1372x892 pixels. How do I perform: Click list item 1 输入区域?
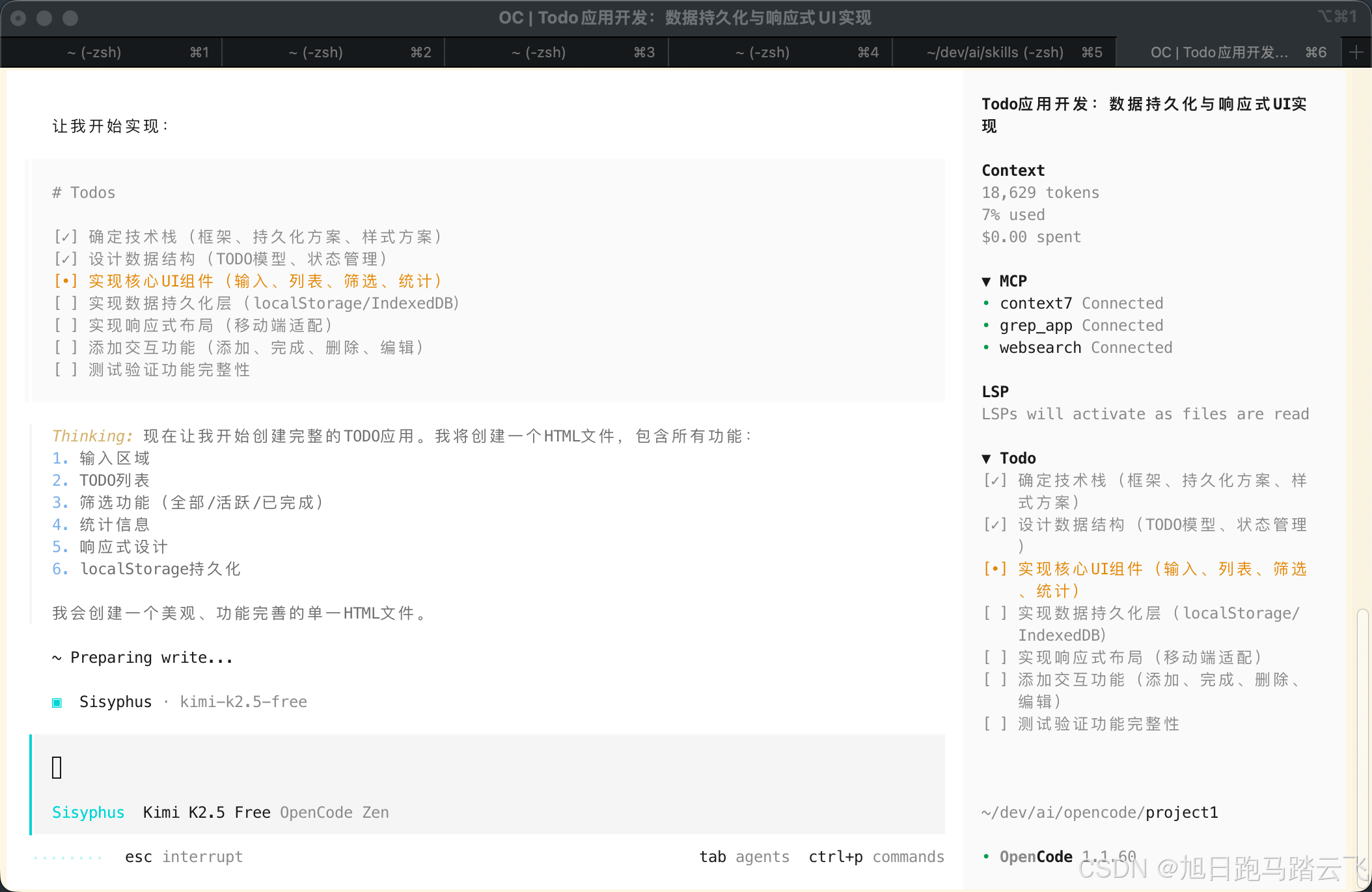point(101,458)
